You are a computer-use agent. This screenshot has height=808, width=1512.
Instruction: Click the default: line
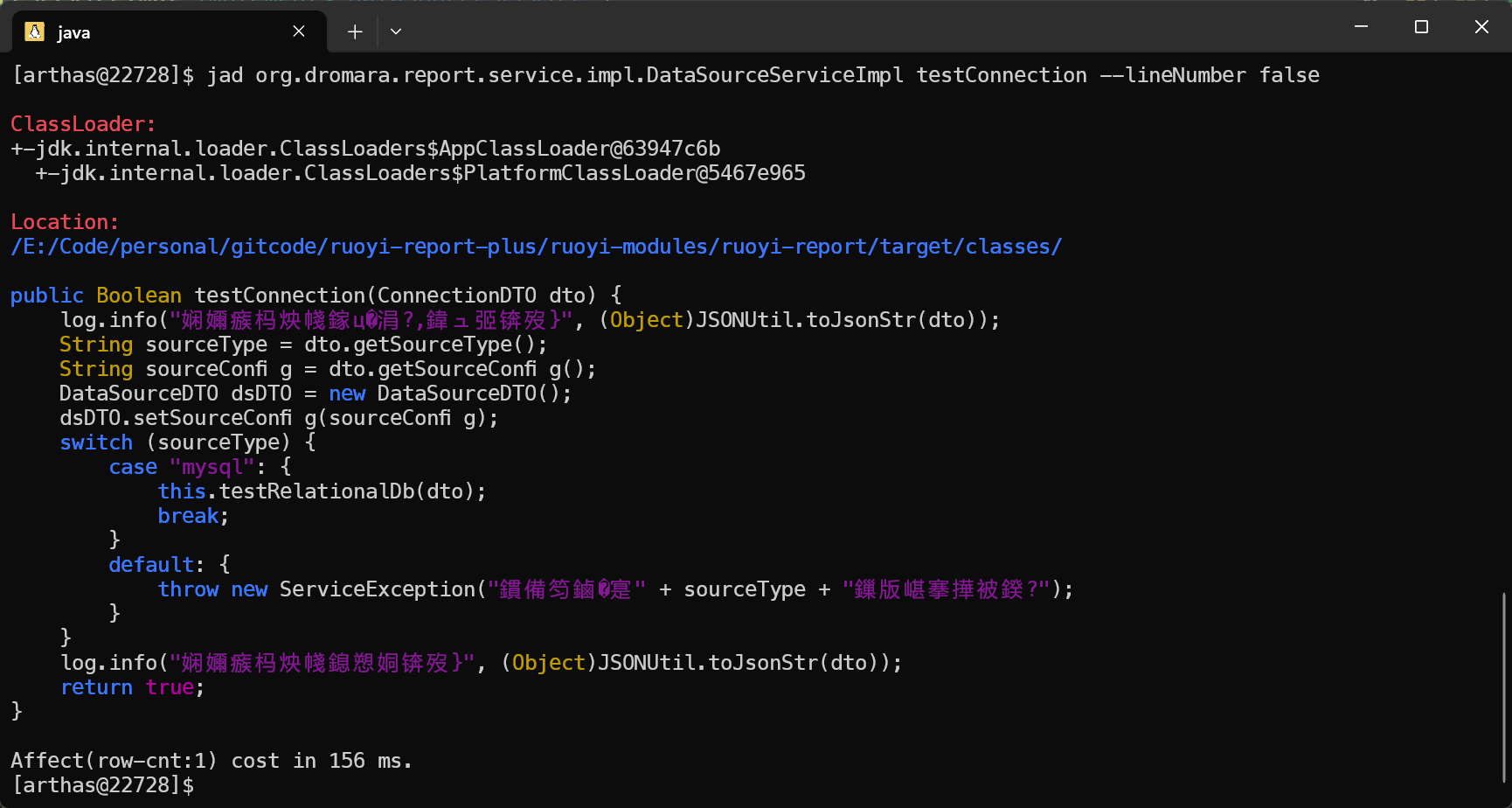(170, 565)
